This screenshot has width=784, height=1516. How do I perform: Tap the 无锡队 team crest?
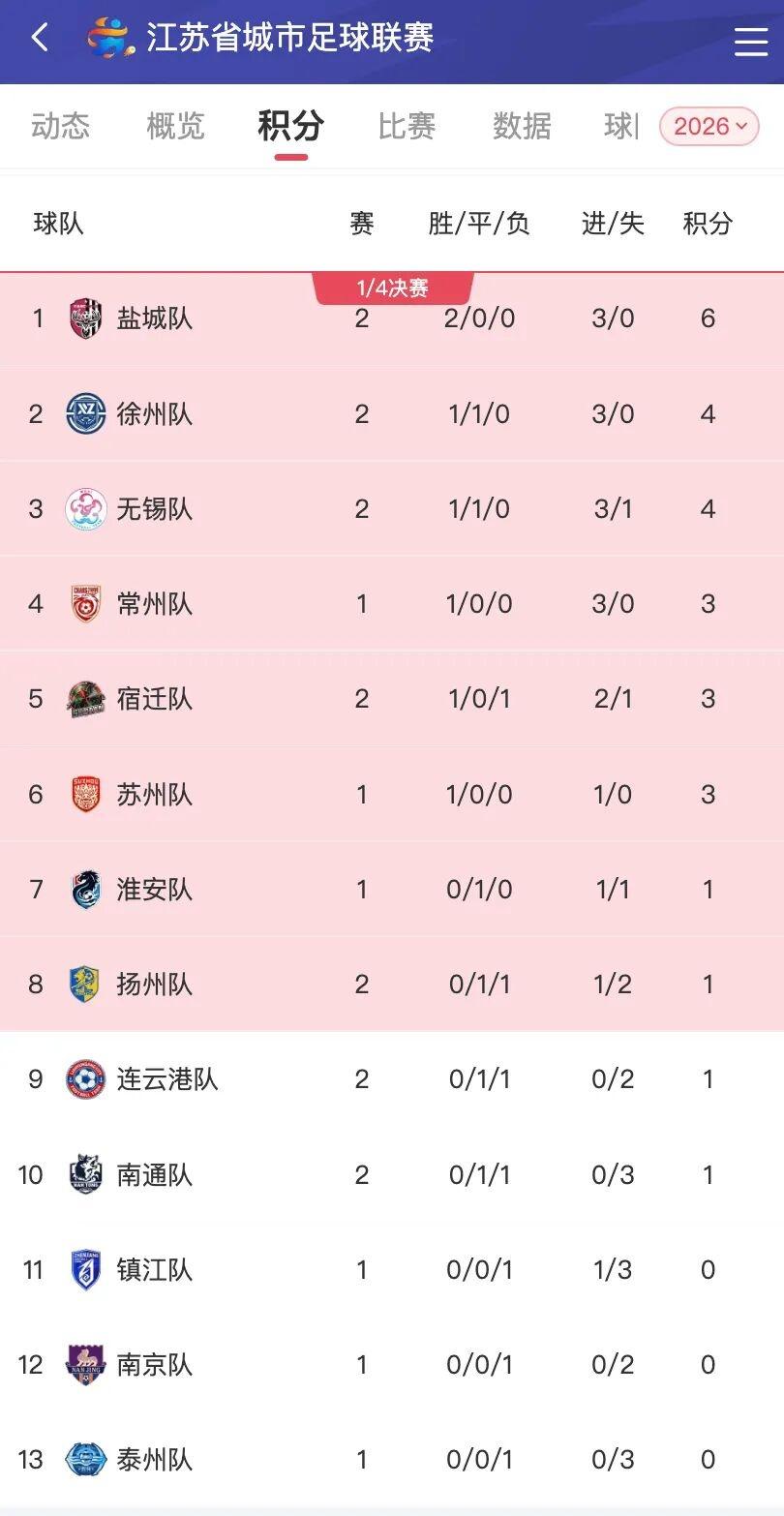click(x=86, y=509)
